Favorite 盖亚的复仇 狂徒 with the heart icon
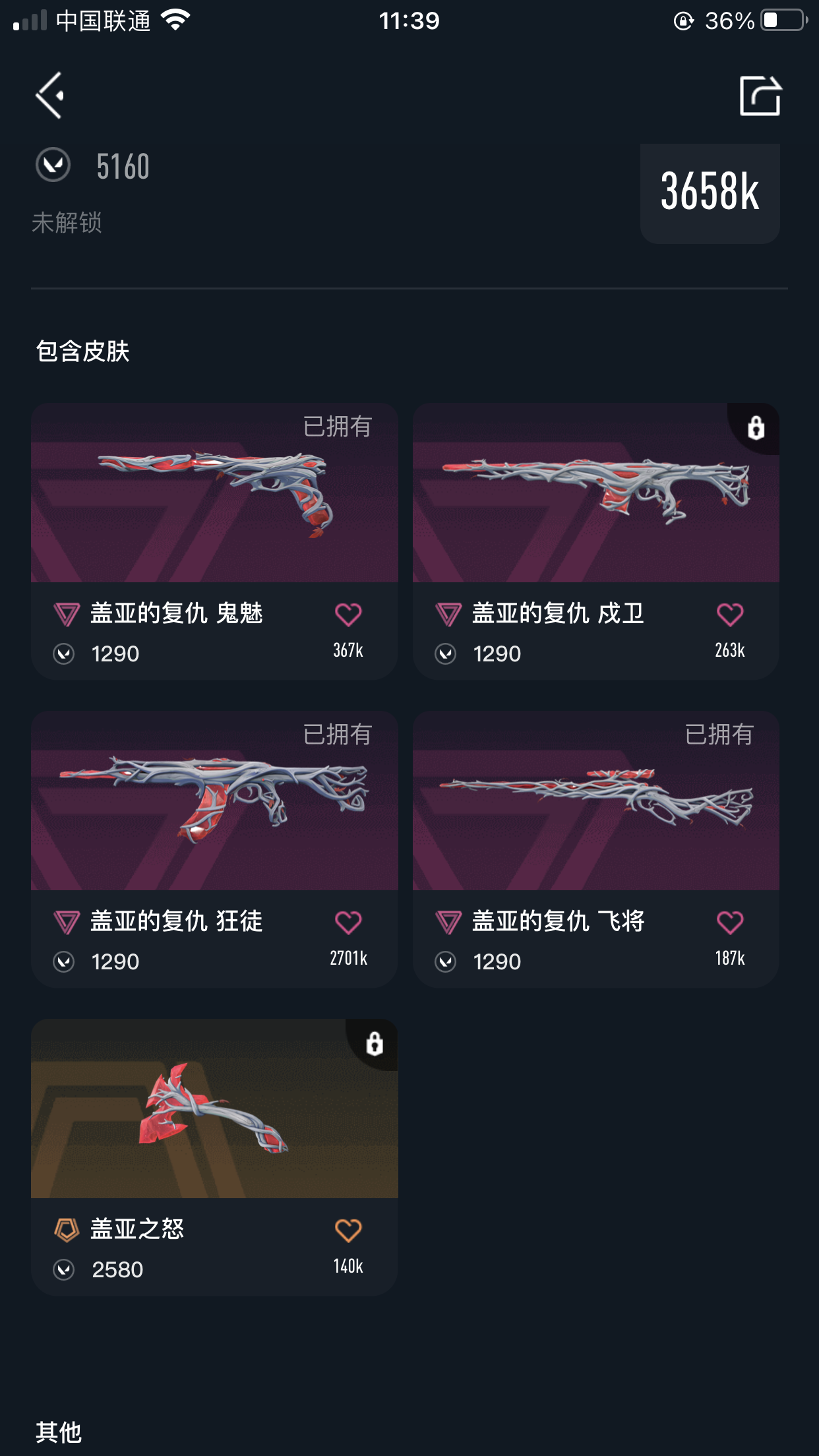 coord(348,923)
